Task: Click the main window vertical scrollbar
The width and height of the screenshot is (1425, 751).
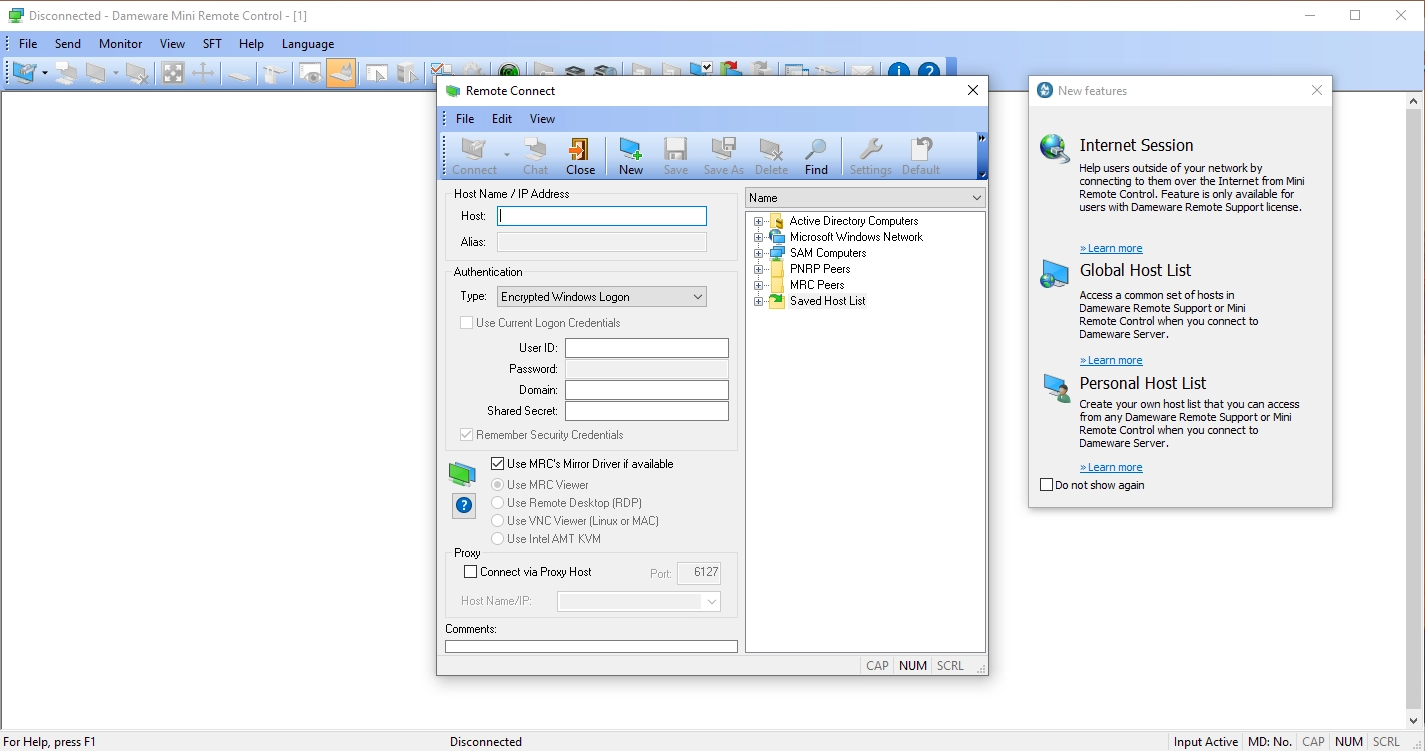Action: point(1414,411)
